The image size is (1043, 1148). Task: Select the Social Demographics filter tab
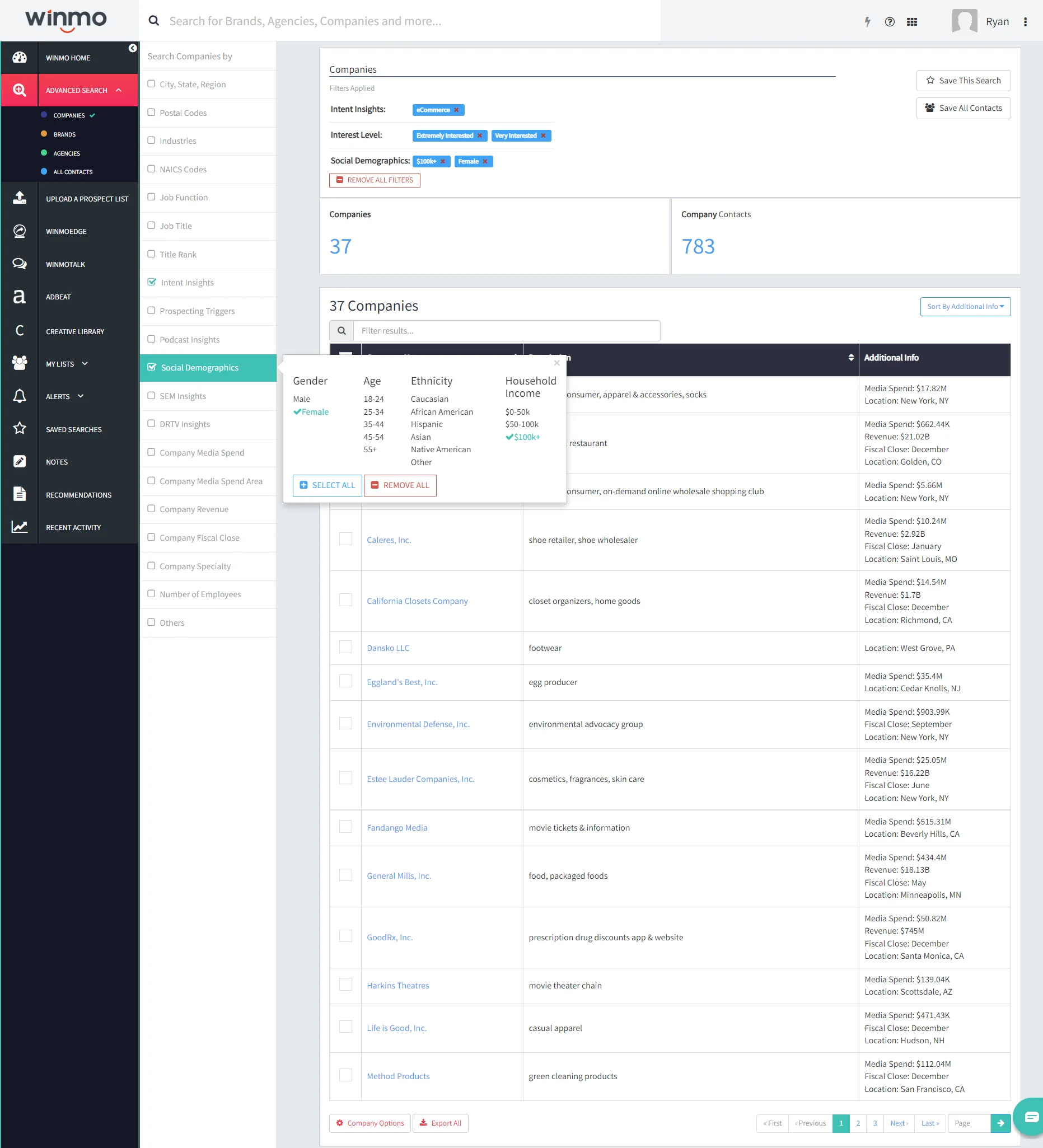(x=208, y=368)
